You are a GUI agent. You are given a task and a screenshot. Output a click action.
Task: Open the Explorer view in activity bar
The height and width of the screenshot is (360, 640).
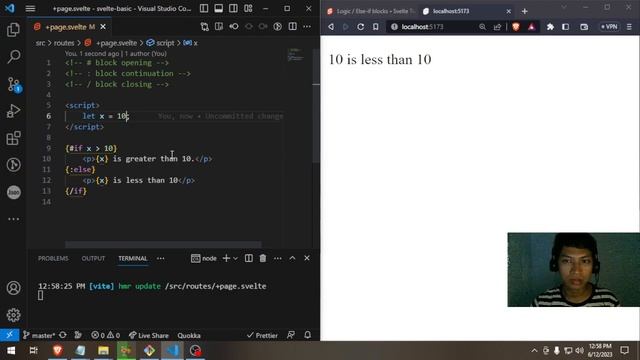coord(13,30)
